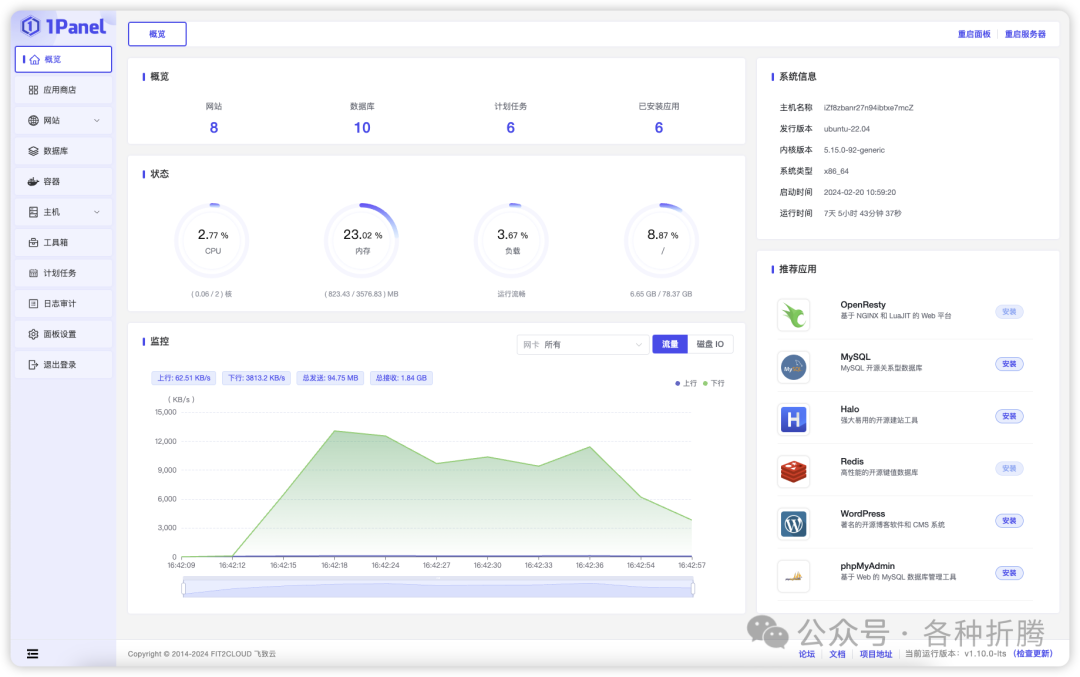Expand the 主机 submenu chevron

tap(96, 212)
